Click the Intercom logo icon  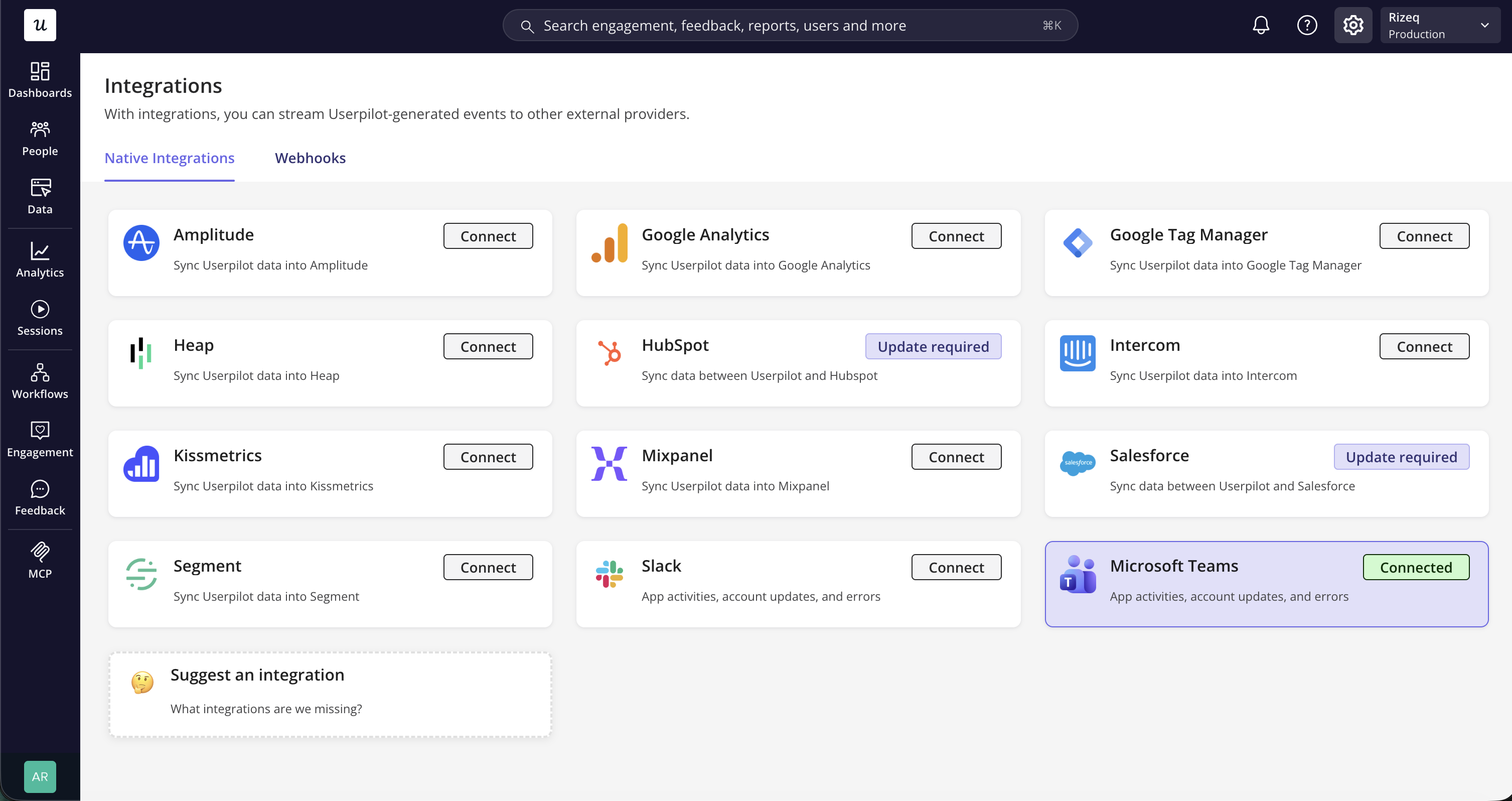point(1077,353)
